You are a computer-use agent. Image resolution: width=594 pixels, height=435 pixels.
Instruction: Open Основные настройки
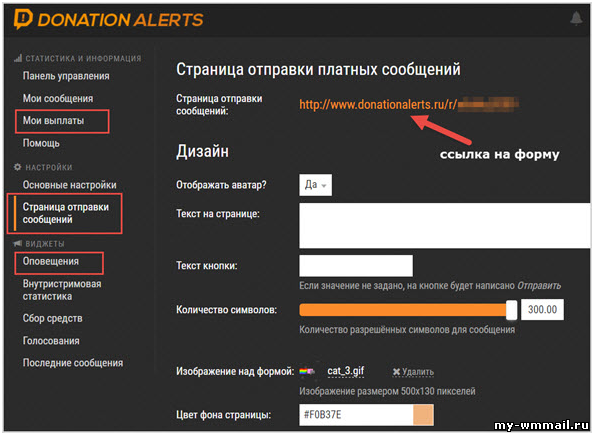[x=69, y=185]
